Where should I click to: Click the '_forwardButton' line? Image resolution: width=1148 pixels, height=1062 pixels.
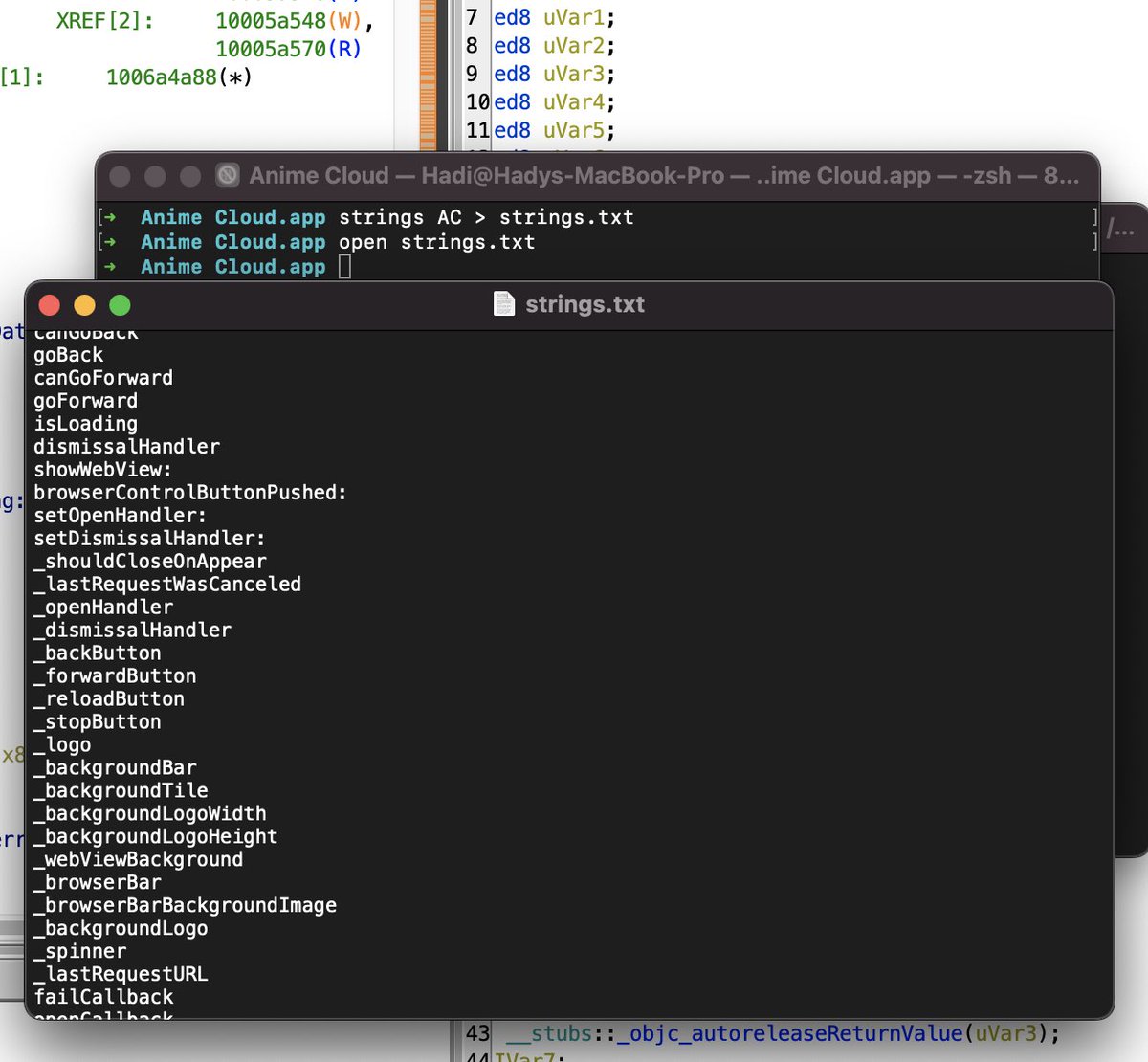pyautogui.click(x=115, y=676)
